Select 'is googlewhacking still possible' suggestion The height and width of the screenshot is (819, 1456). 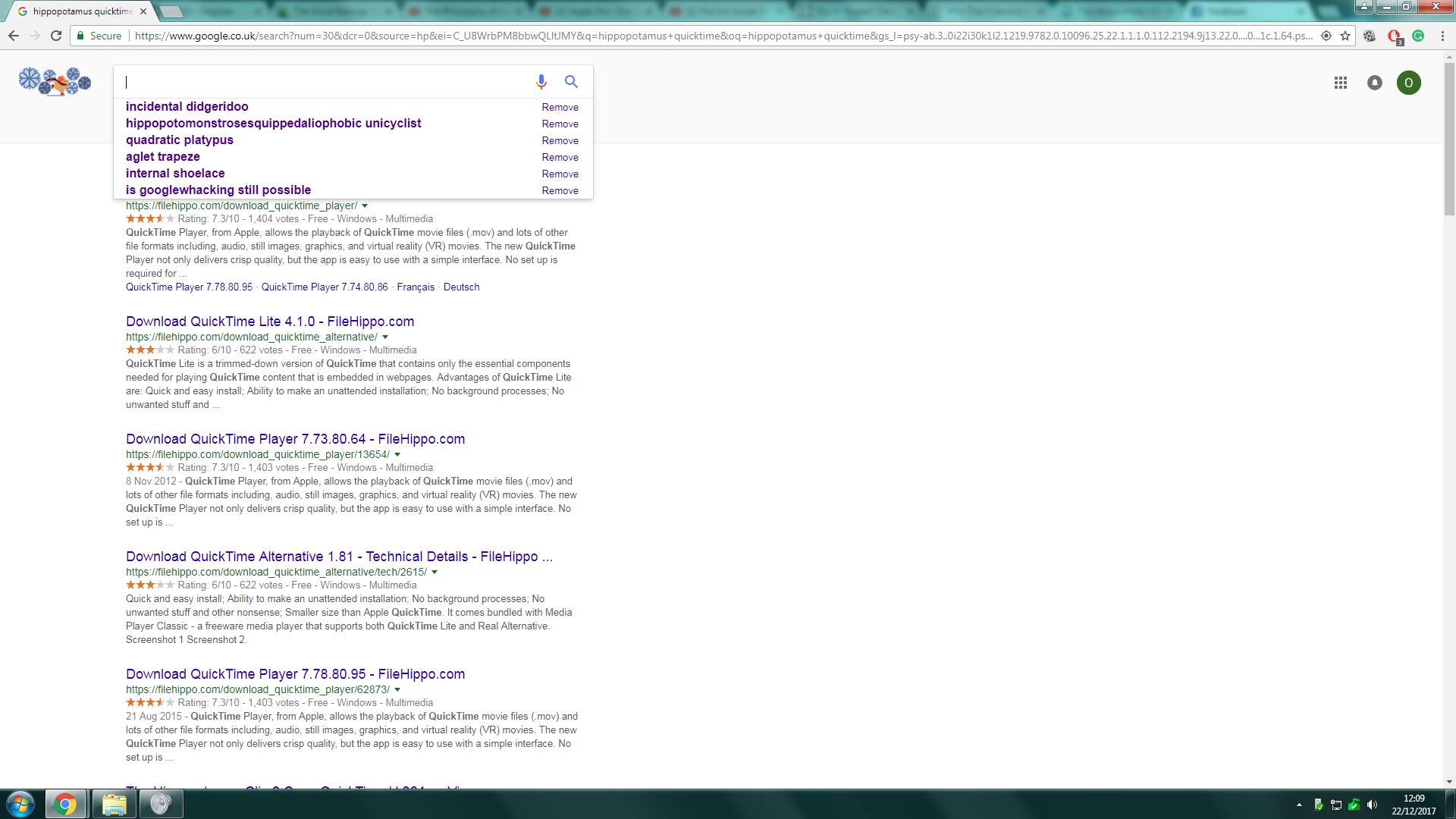tap(218, 190)
